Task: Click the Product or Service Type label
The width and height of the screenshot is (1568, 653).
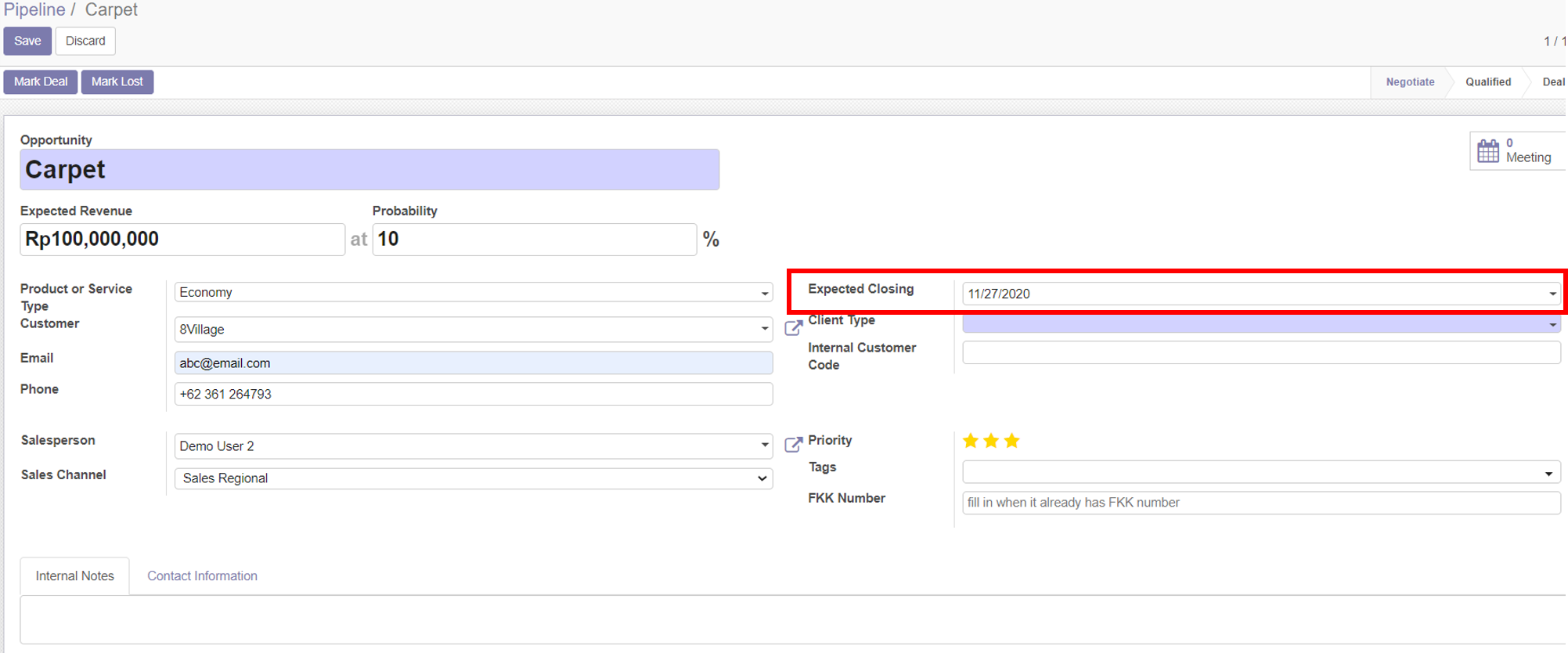Action: (x=76, y=298)
